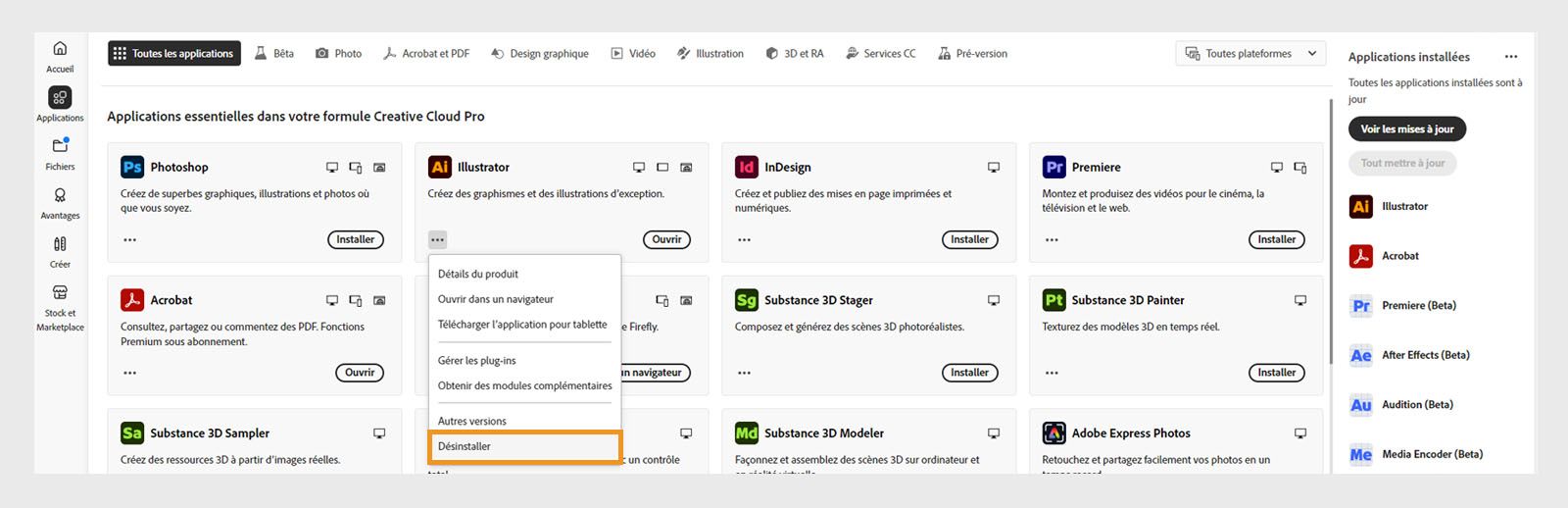Click Audition (Beta) icon in installed list
This screenshot has height=508, width=1568.
1361,404
